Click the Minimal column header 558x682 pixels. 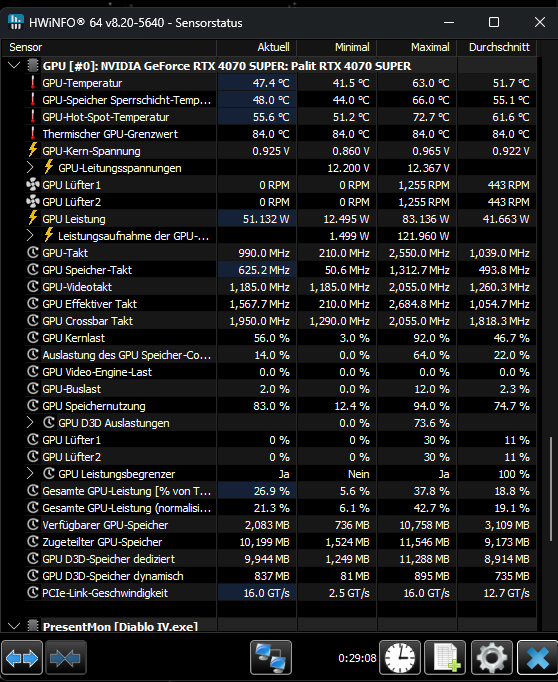(337, 47)
